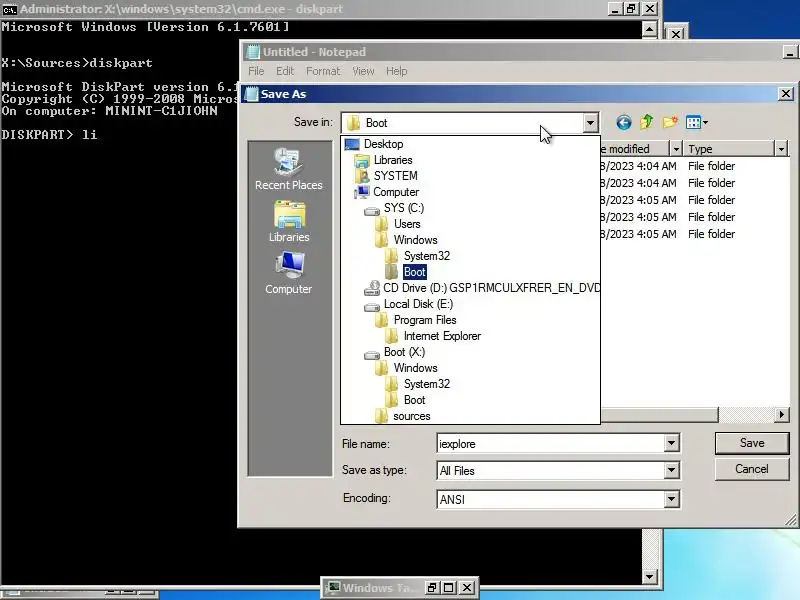Click the cmd.exe title bar icon
Screen dimensions: 800x600
[x=9, y=9]
